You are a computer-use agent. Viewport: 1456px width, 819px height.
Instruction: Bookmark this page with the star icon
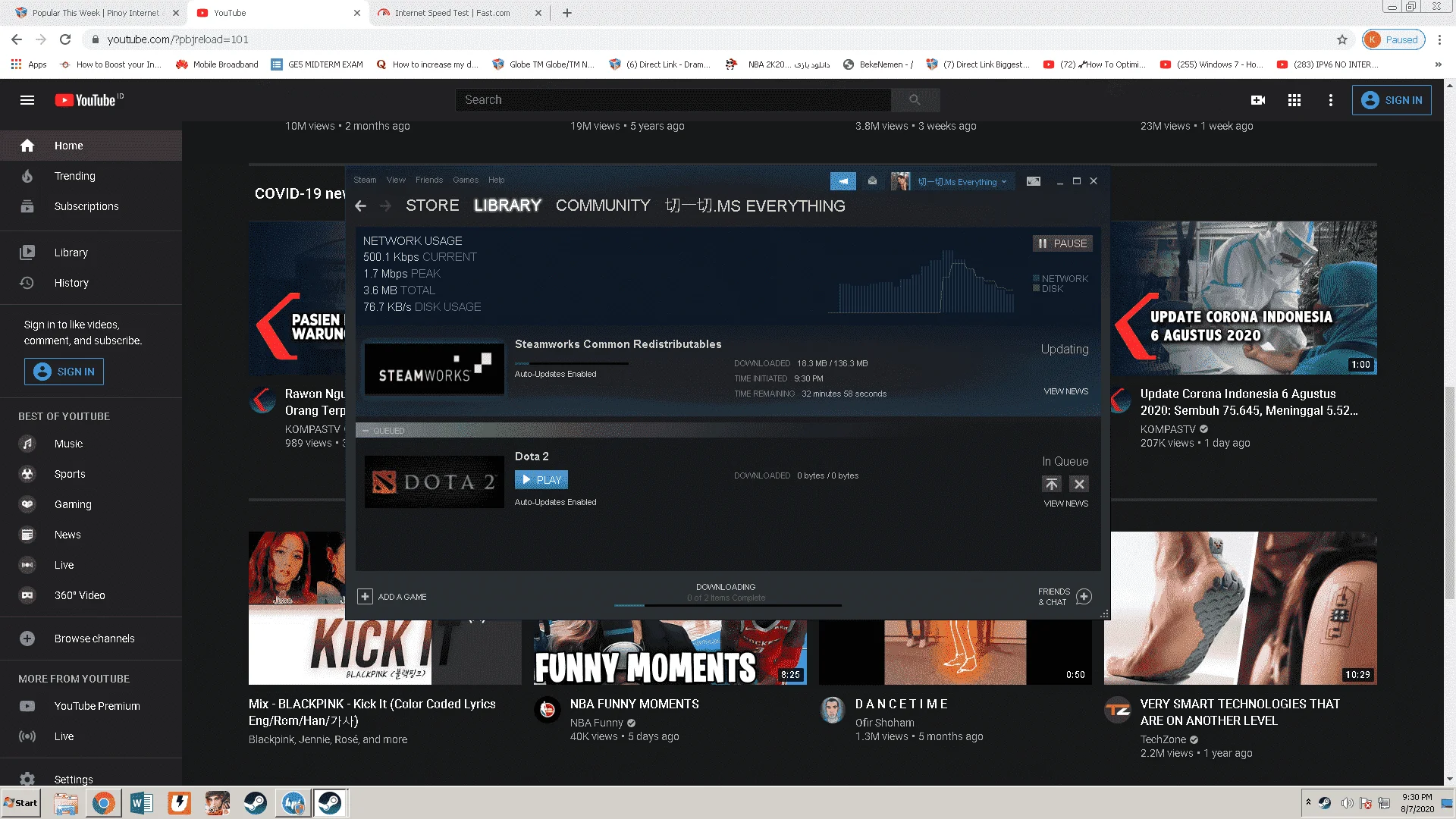coord(1342,39)
